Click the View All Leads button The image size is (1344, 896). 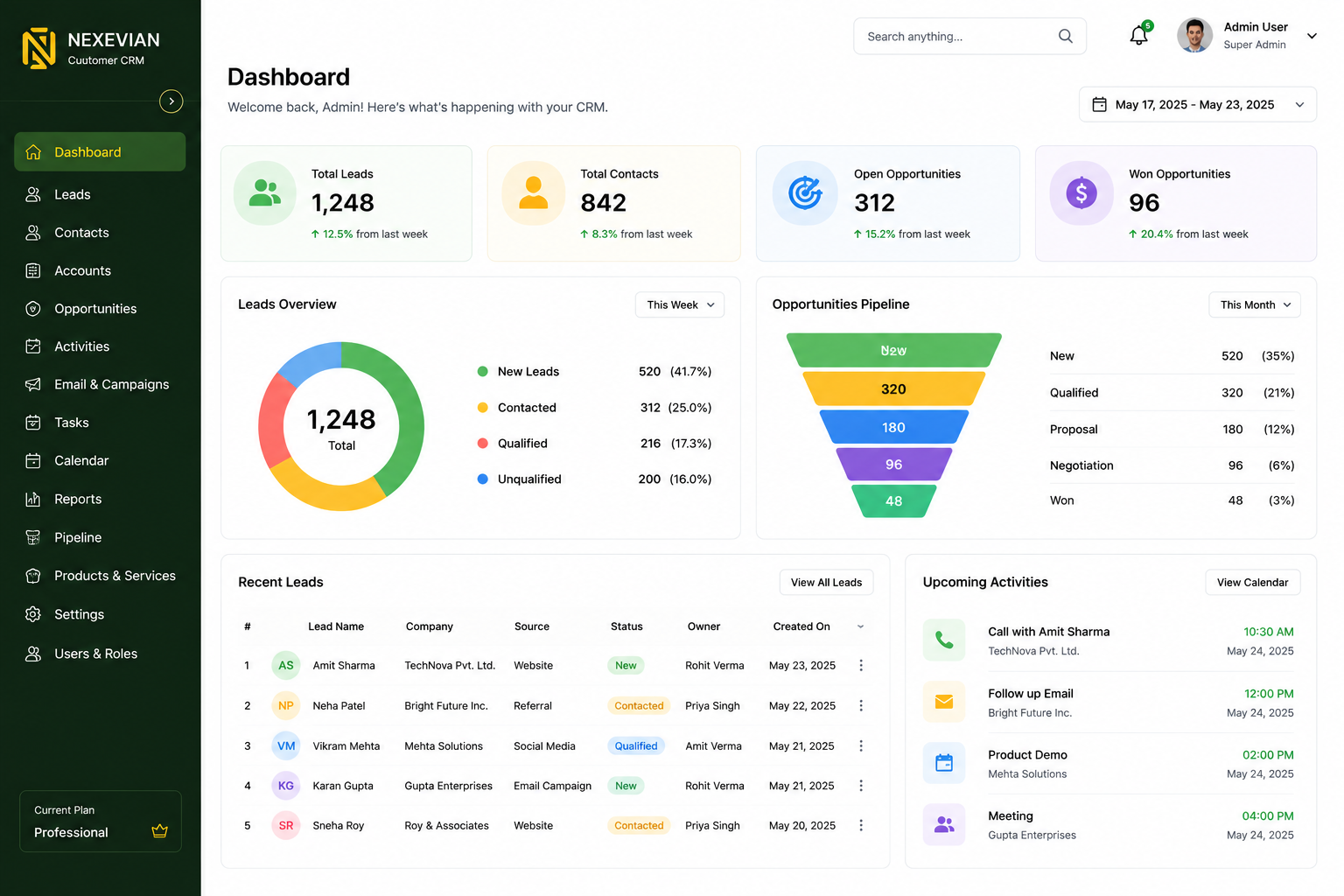826,583
